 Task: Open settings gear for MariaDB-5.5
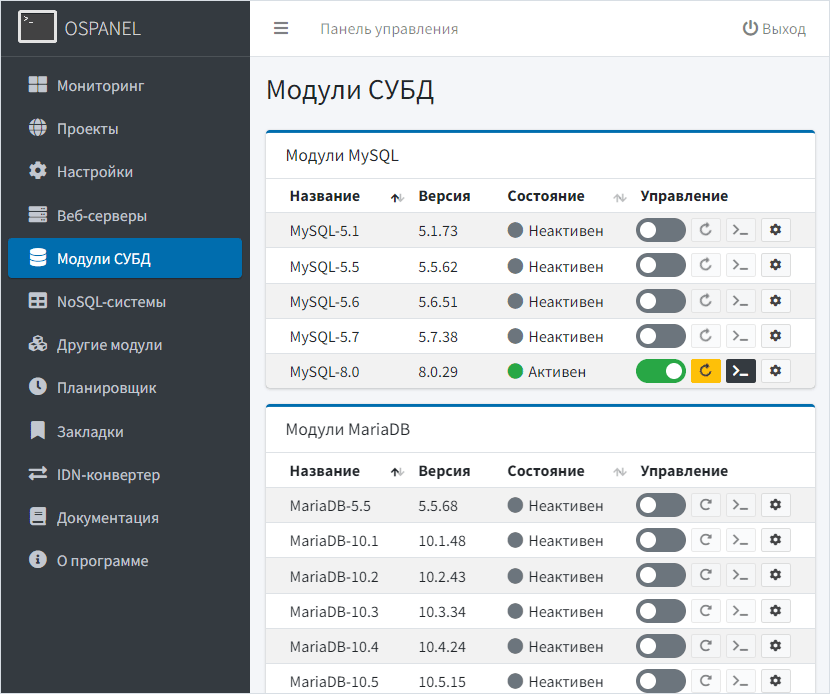(775, 505)
